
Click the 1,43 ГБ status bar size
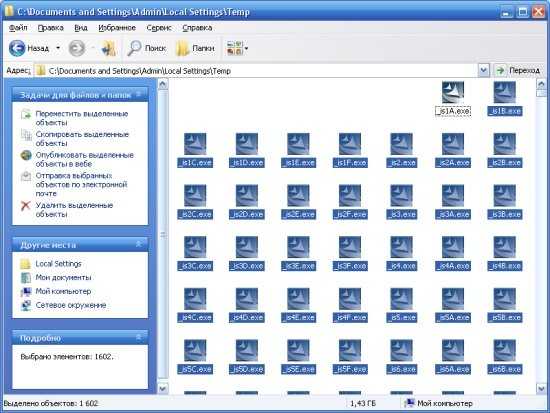coord(363,404)
